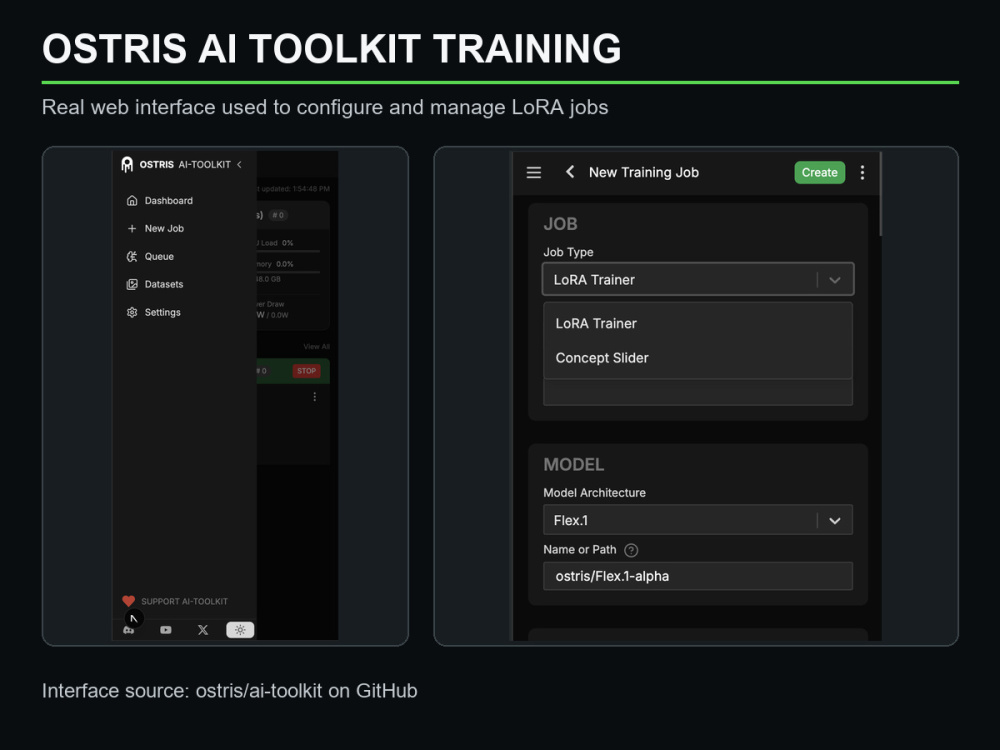This screenshot has width=1000, height=750.
Task: Open the Discord icon link
Action: click(x=129, y=630)
